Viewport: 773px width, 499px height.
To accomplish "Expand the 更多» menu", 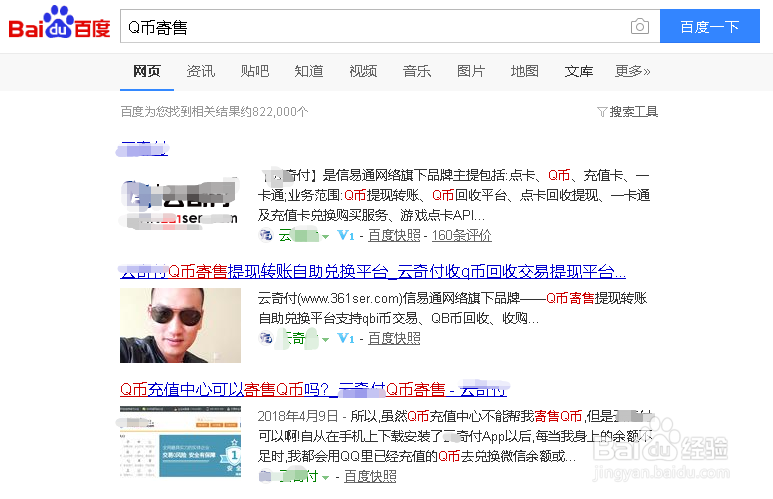I will click(x=632, y=71).
